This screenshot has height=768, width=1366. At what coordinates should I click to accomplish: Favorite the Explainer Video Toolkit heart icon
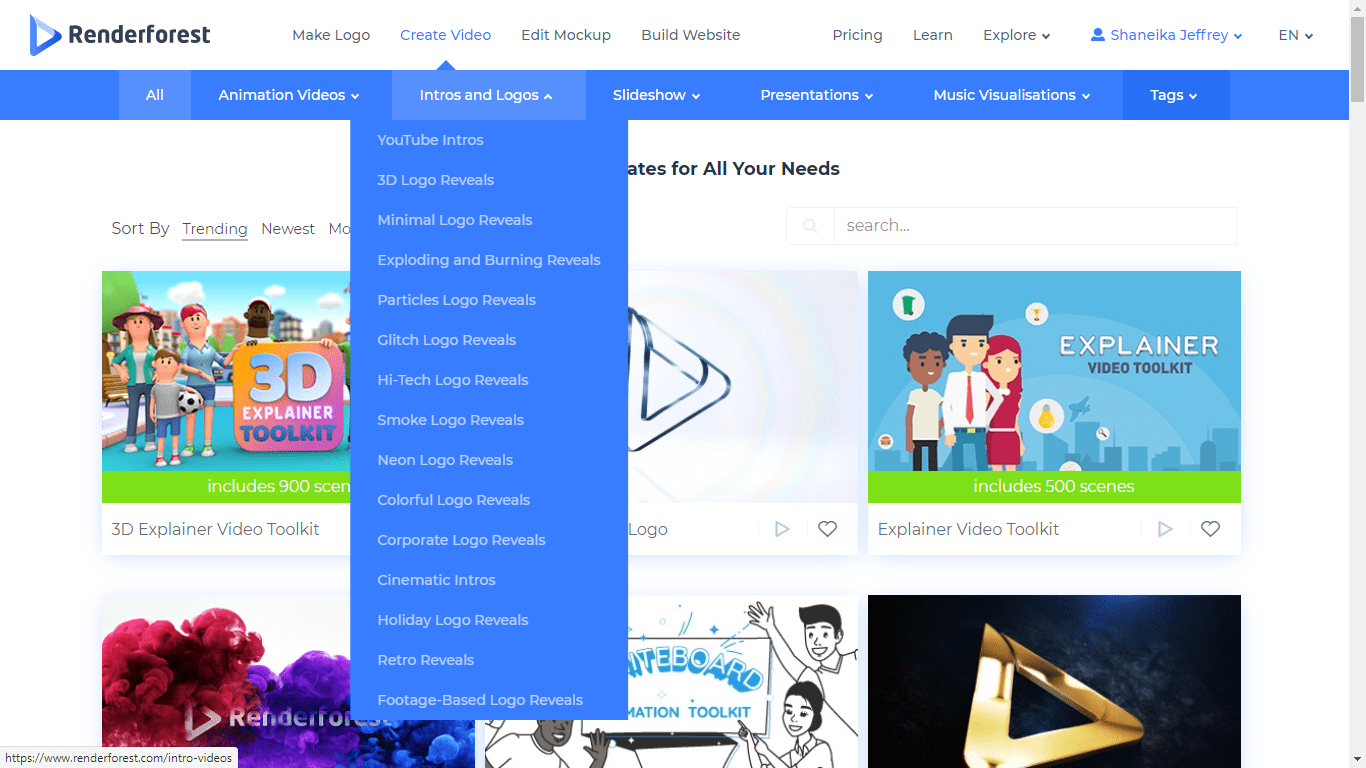pos(1210,529)
